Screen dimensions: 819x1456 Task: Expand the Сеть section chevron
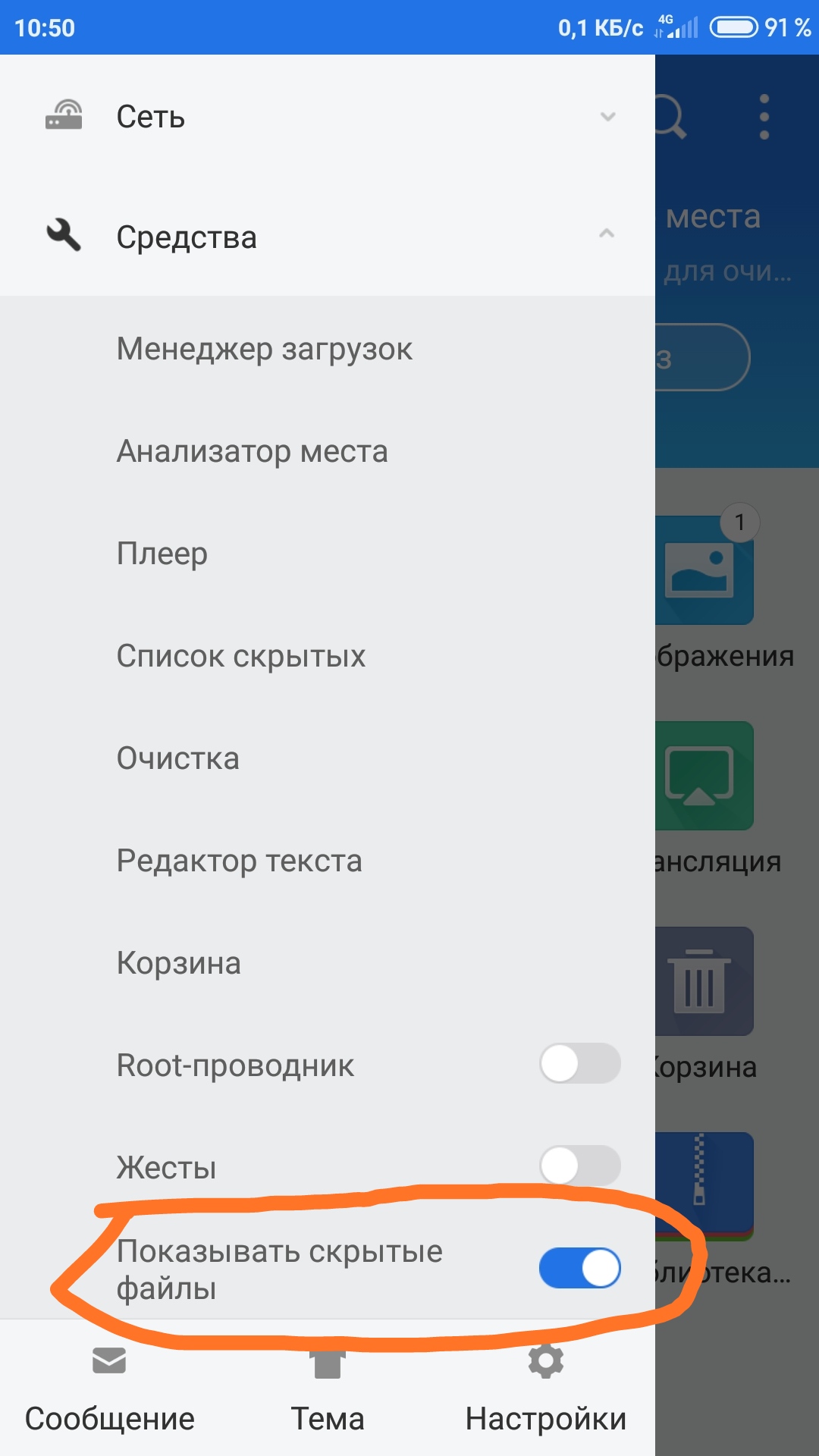coord(607,116)
